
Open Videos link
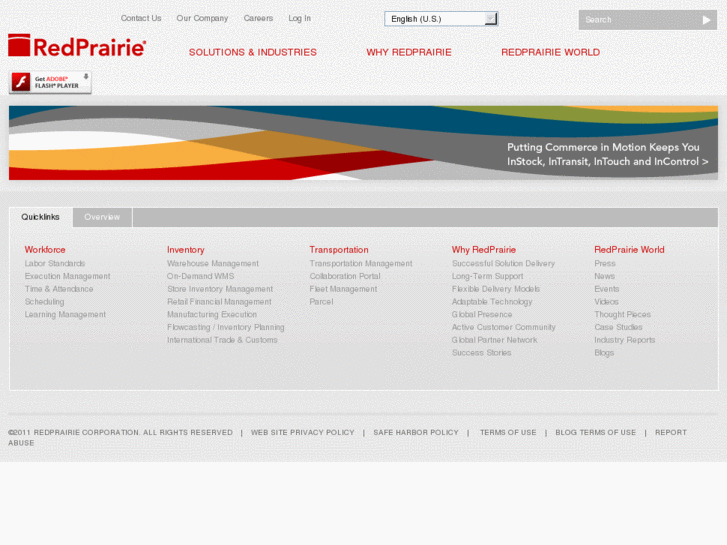click(606, 302)
